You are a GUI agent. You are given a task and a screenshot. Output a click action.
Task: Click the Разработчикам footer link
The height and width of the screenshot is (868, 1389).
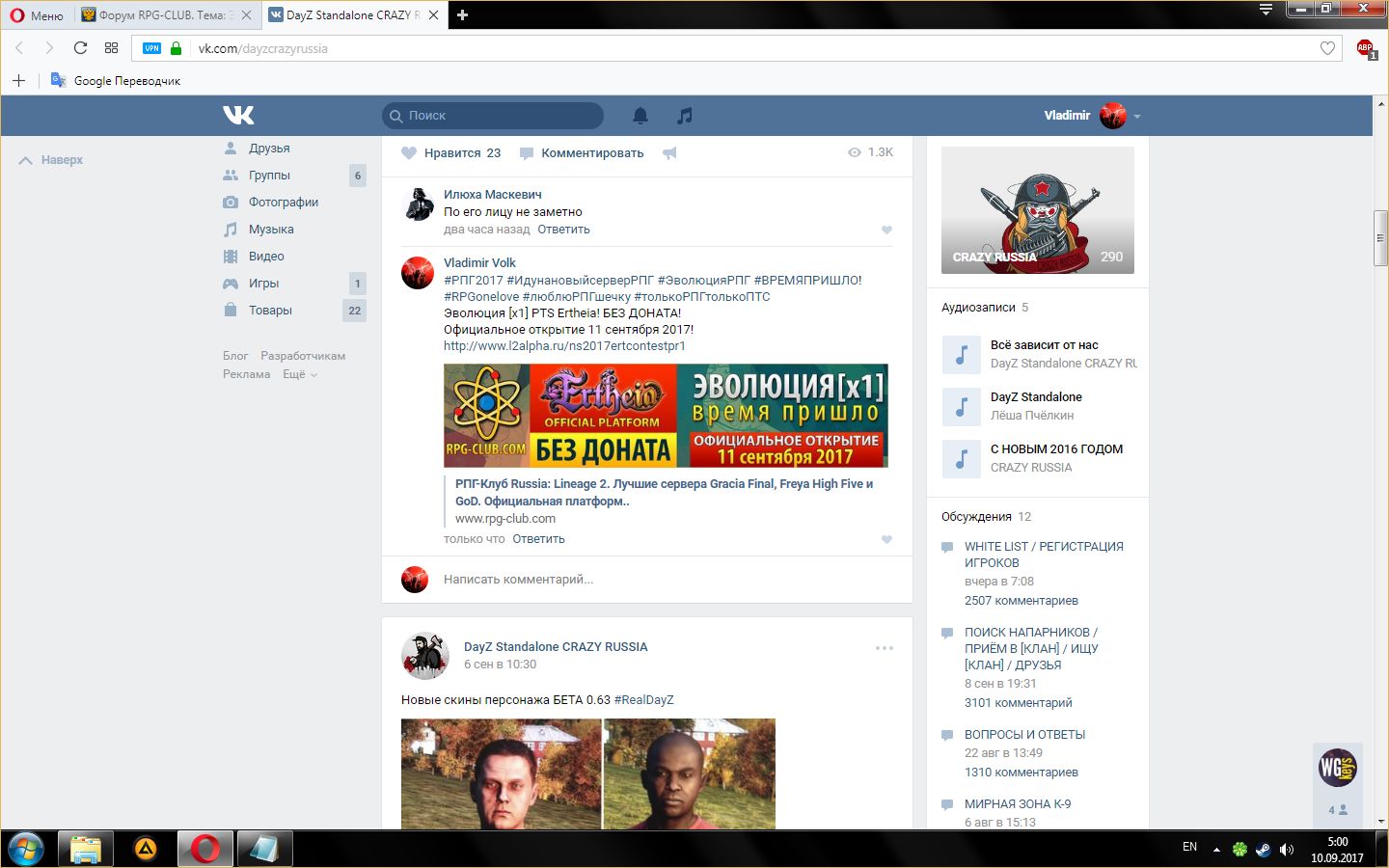click(x=303, y=356)
